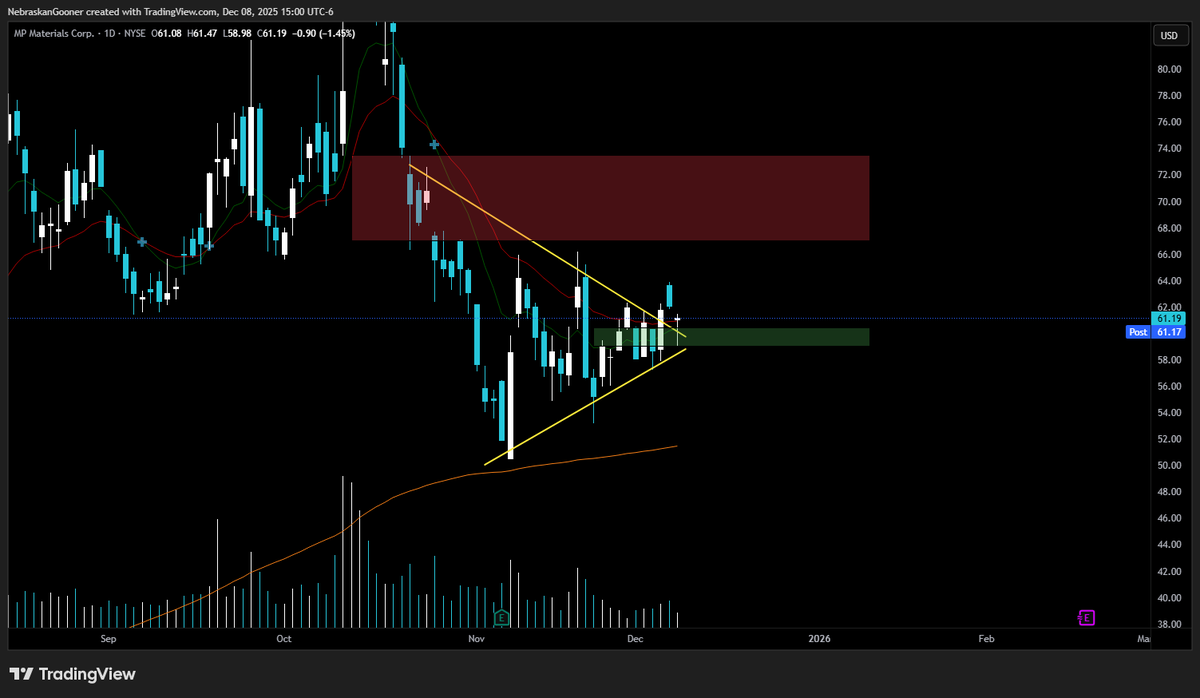Click the 46.00 price axis label
The width and height of the screenshot is (1200, 698).
[1168, 519]
